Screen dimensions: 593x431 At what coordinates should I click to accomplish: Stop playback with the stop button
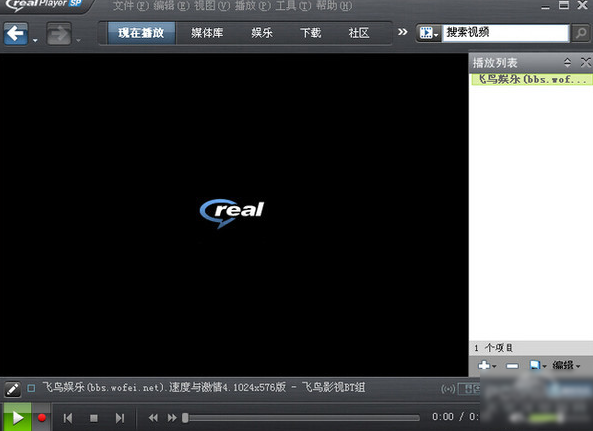(94, 418)
